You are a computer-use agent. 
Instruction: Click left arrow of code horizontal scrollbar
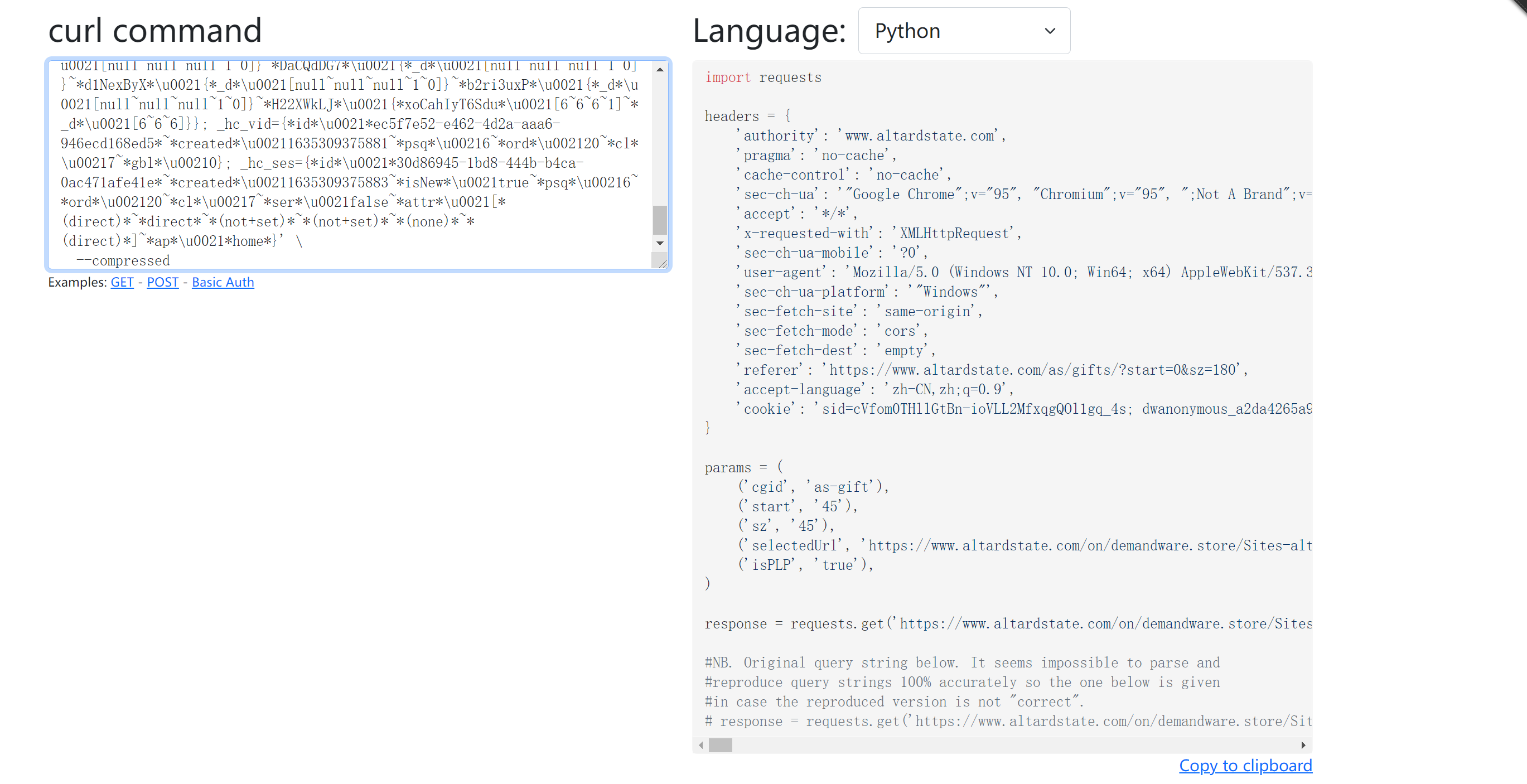point(700,745)
